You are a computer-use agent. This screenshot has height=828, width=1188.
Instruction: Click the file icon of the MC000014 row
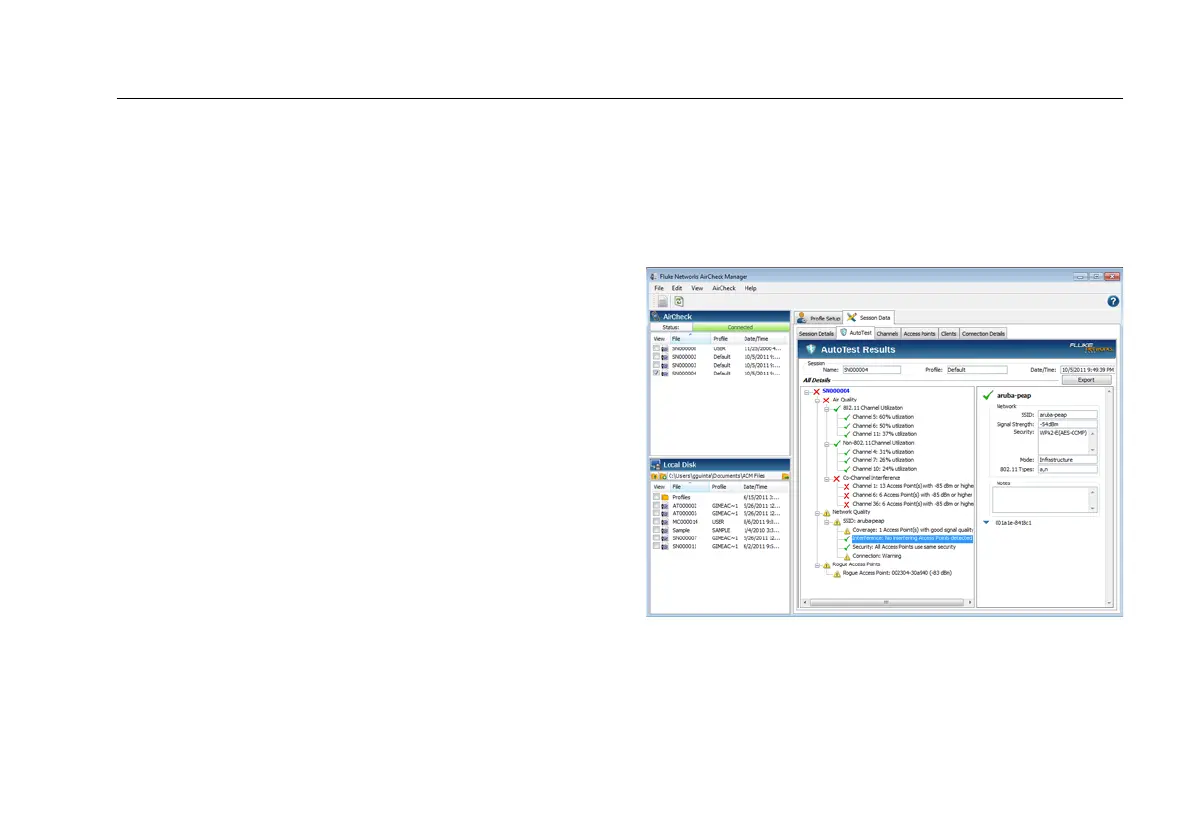pos(664,522)
